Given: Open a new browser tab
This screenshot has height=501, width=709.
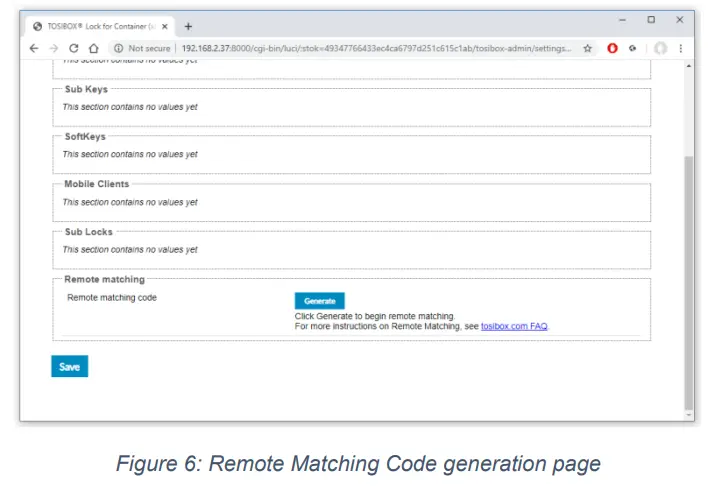Looking at the screenshot, I should pyautogui.click(x=188, y=27).
